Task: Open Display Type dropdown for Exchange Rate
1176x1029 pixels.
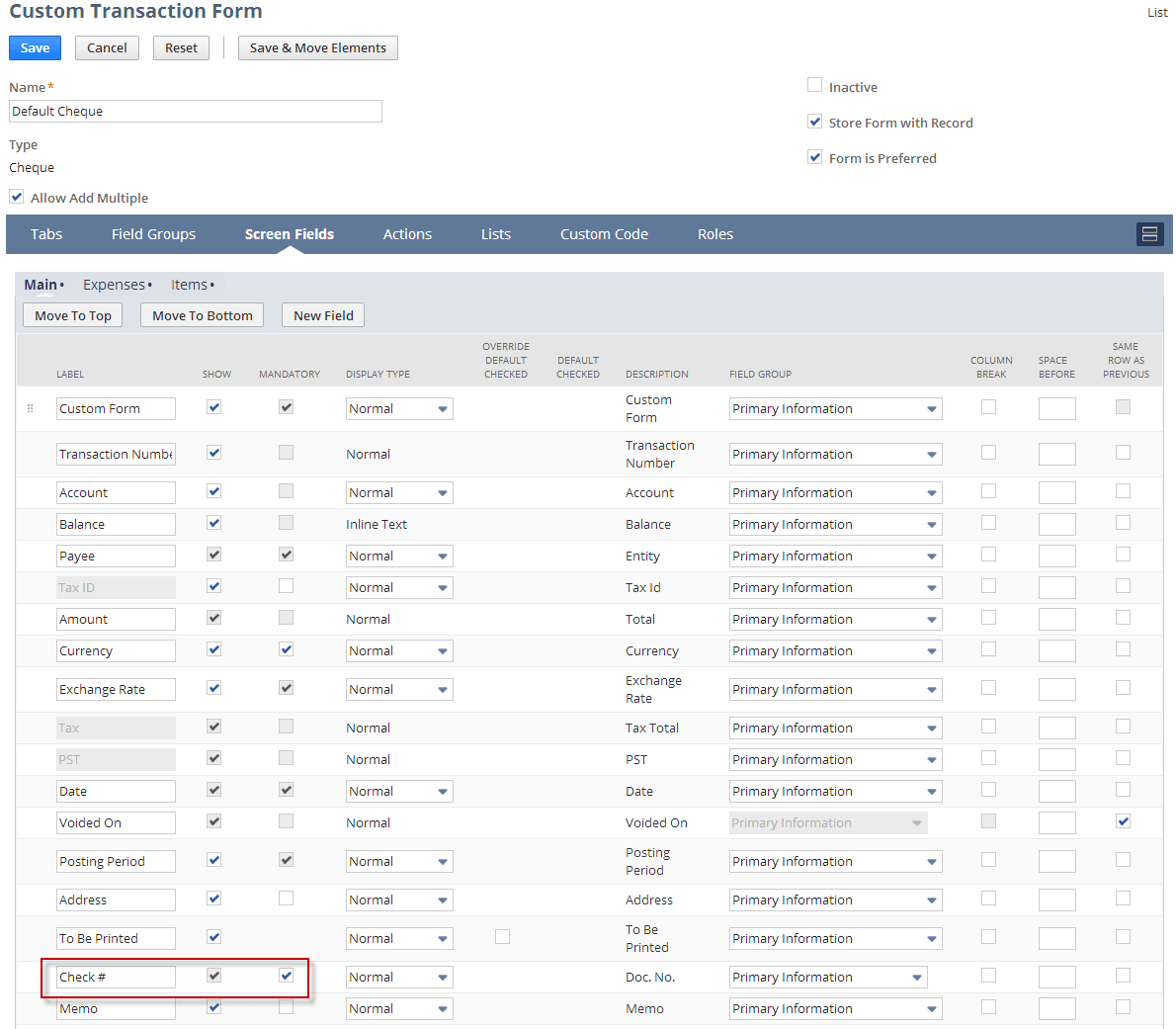Action: tap(399, 689)
